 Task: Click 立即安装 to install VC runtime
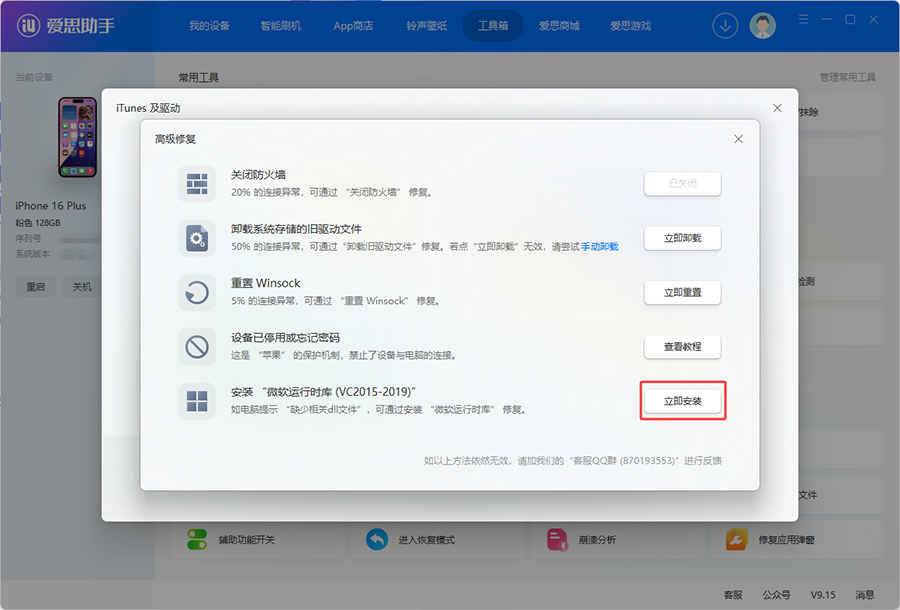682,401
